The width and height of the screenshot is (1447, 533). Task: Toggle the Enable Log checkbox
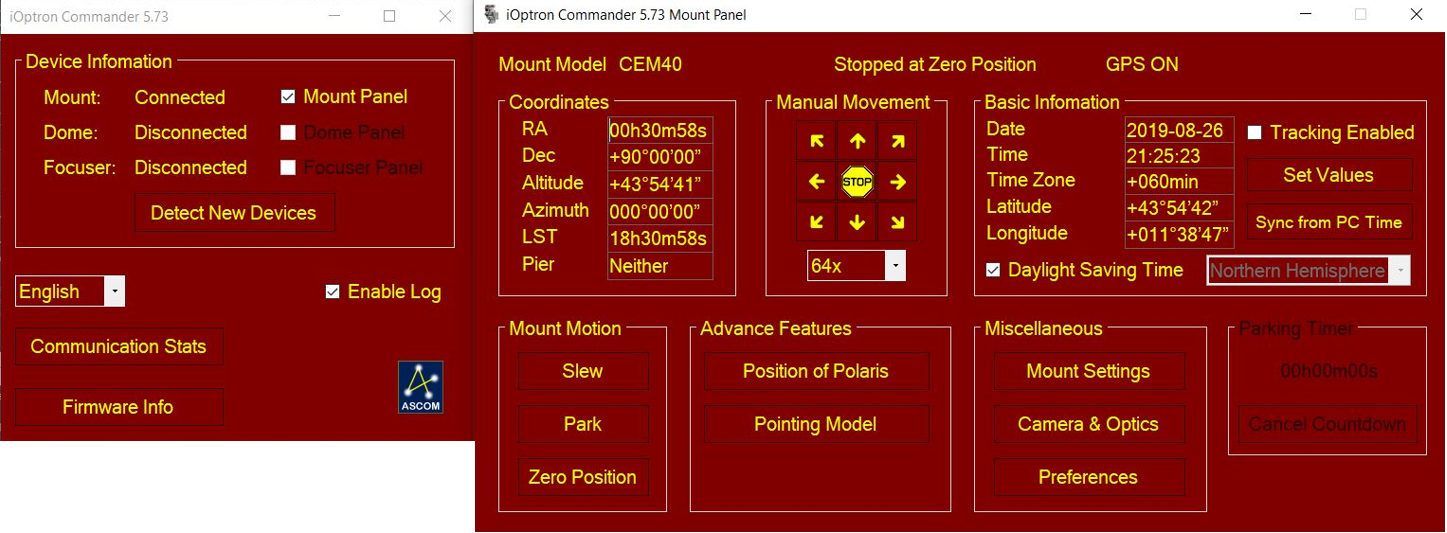[333, 292]
